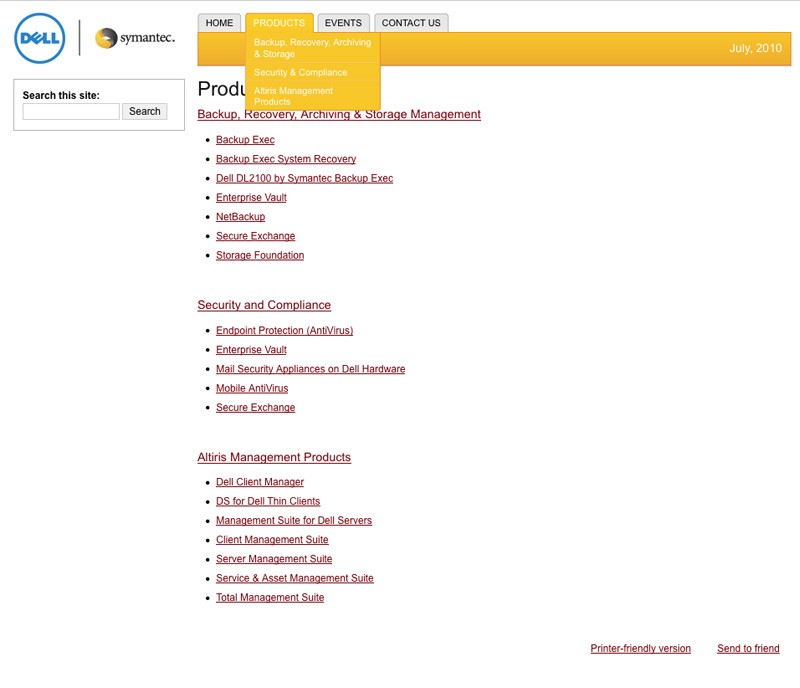The height and width of the screenshot is (688, 800).
Task: Open the Storage Foundation link
Action: [260, 255]
